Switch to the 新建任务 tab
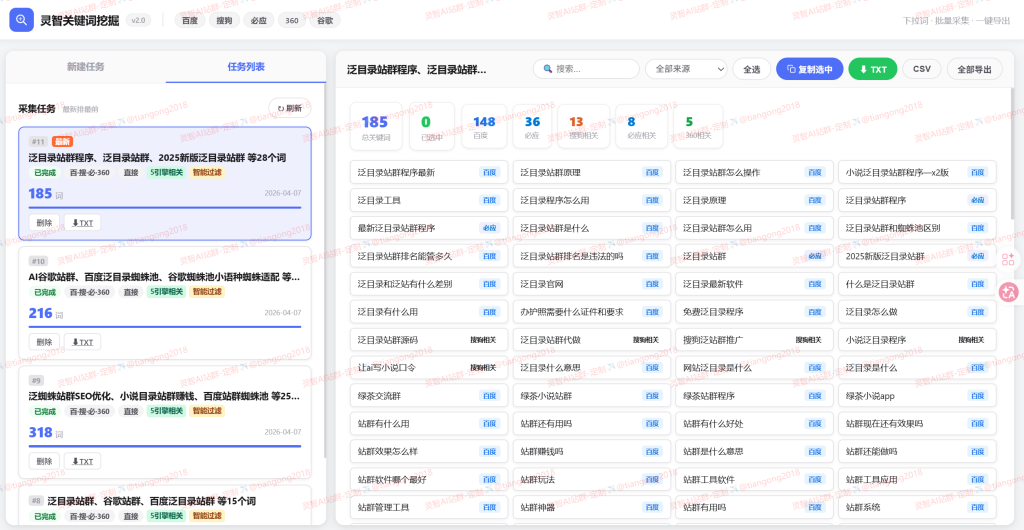The image size is (1024, 530). 86,67
